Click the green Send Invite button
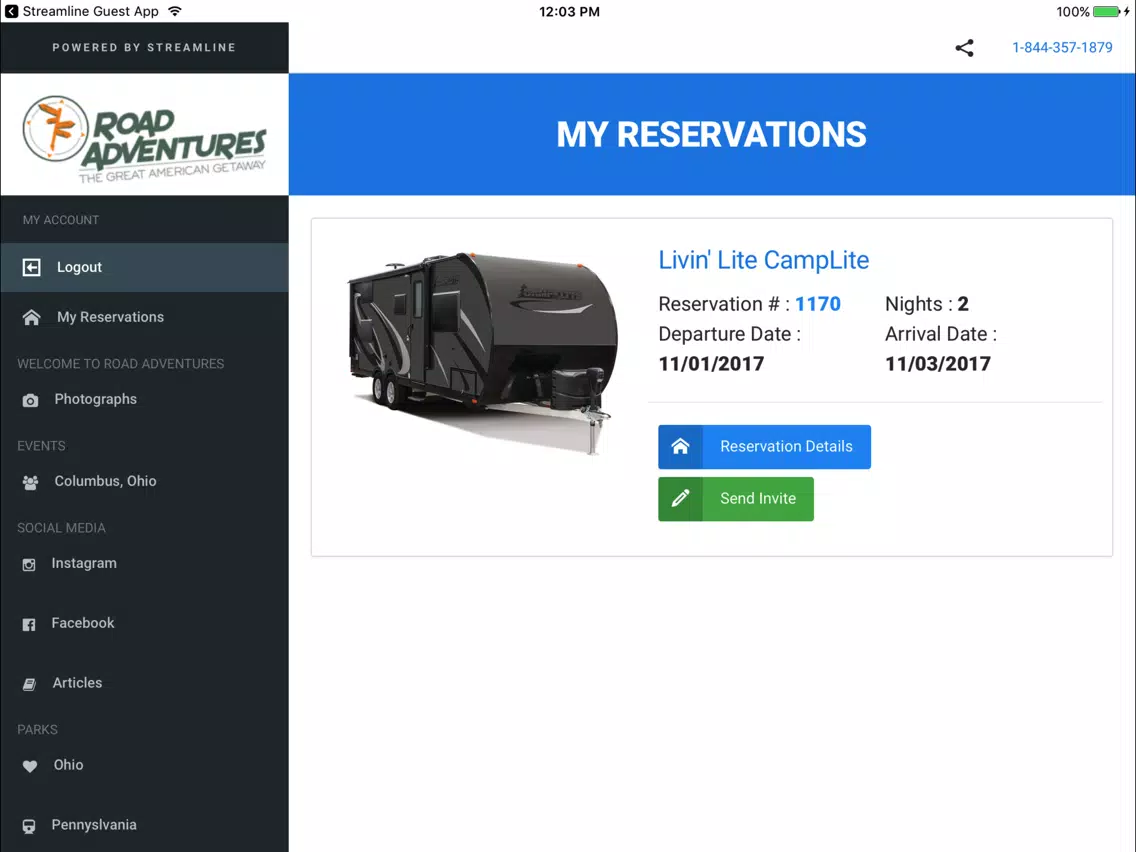This screenshot has width=1136, height=852. tap(735, 499)
